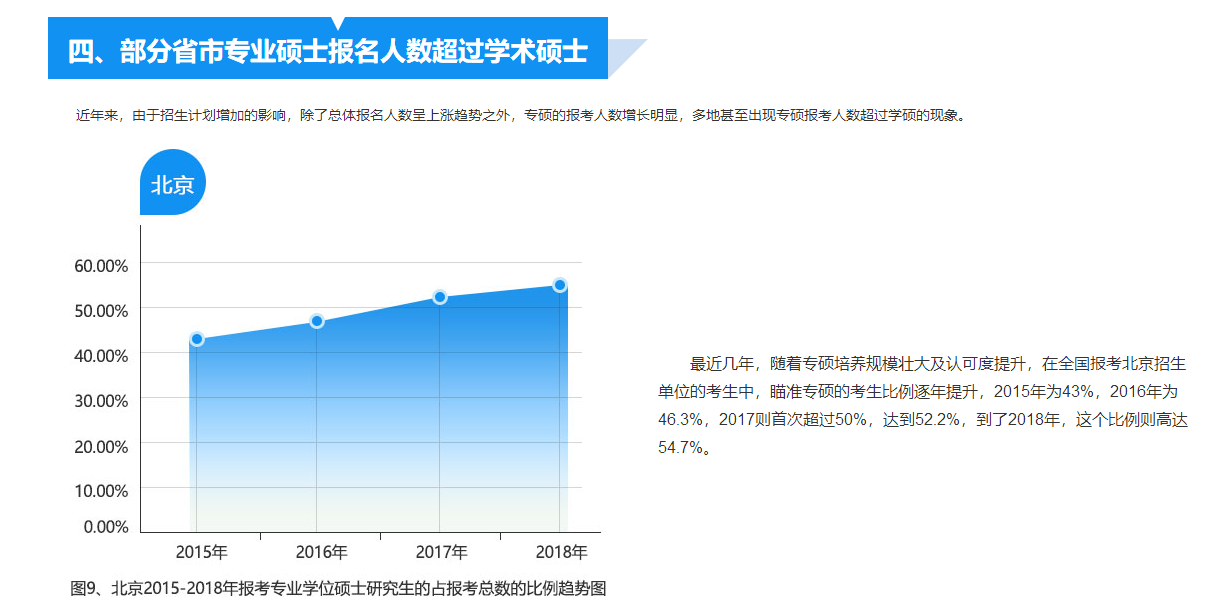
Task: Select the 2017 data point marker
Action: click(x=439, y=297)
